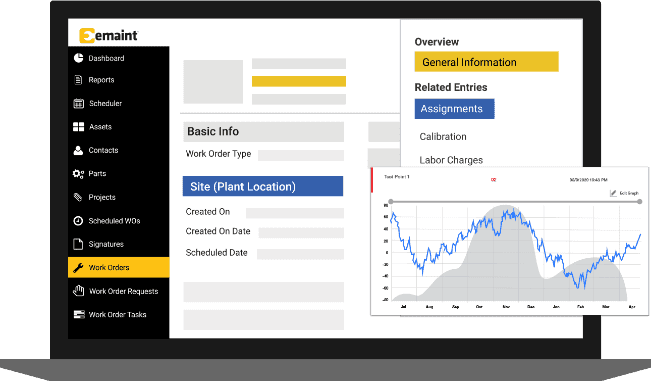Viewport: 651px width, 381px height.
Task: Open the Contacts person icon
Action: [78, 150]
